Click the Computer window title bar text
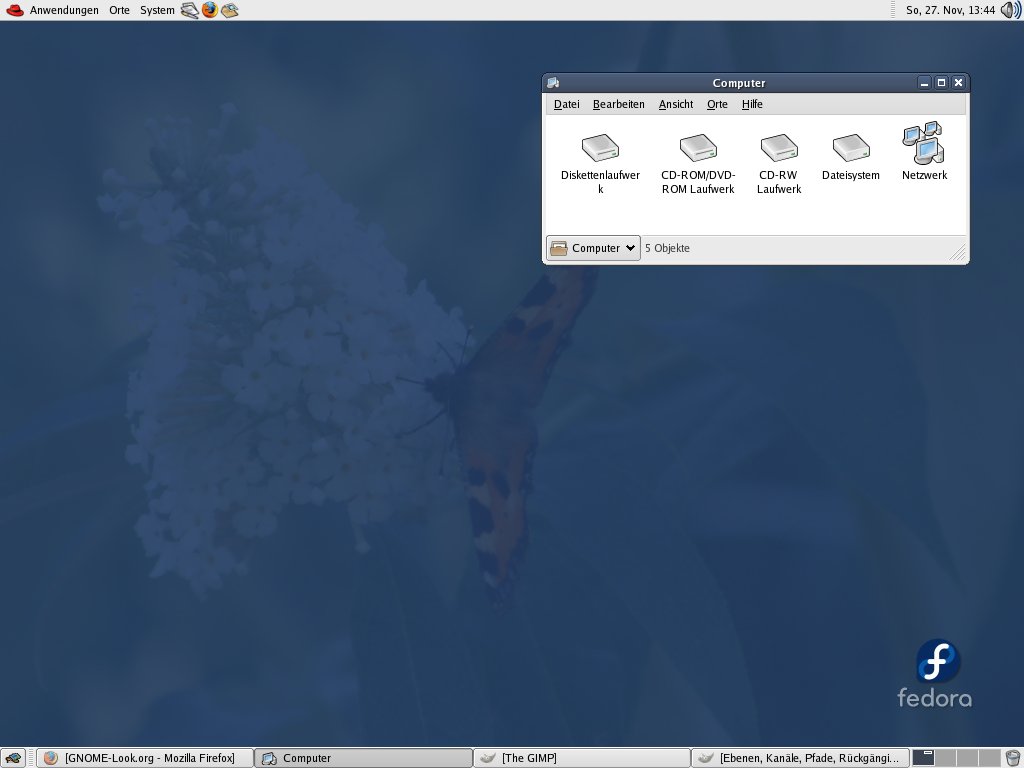Image resolution: width=1024 pixels, height=768 pixels. (739, 83)
